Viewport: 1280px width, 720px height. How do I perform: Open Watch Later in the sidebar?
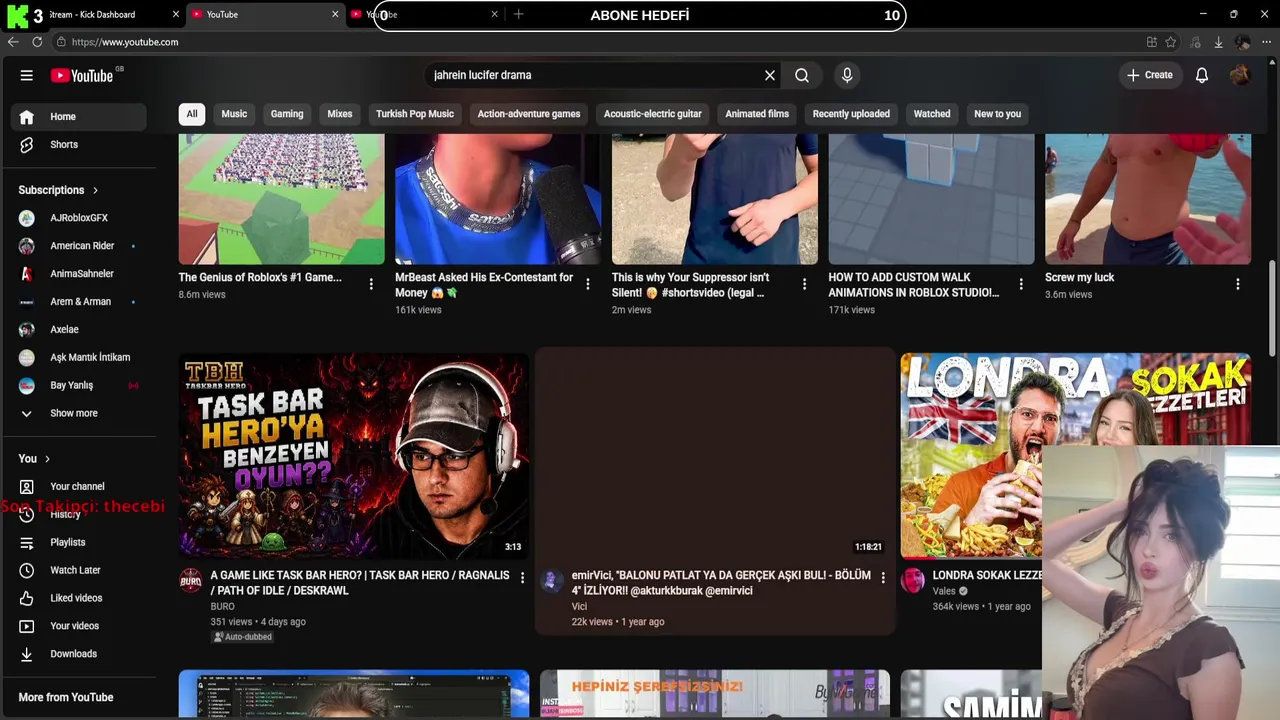click(x=78, y=570)
